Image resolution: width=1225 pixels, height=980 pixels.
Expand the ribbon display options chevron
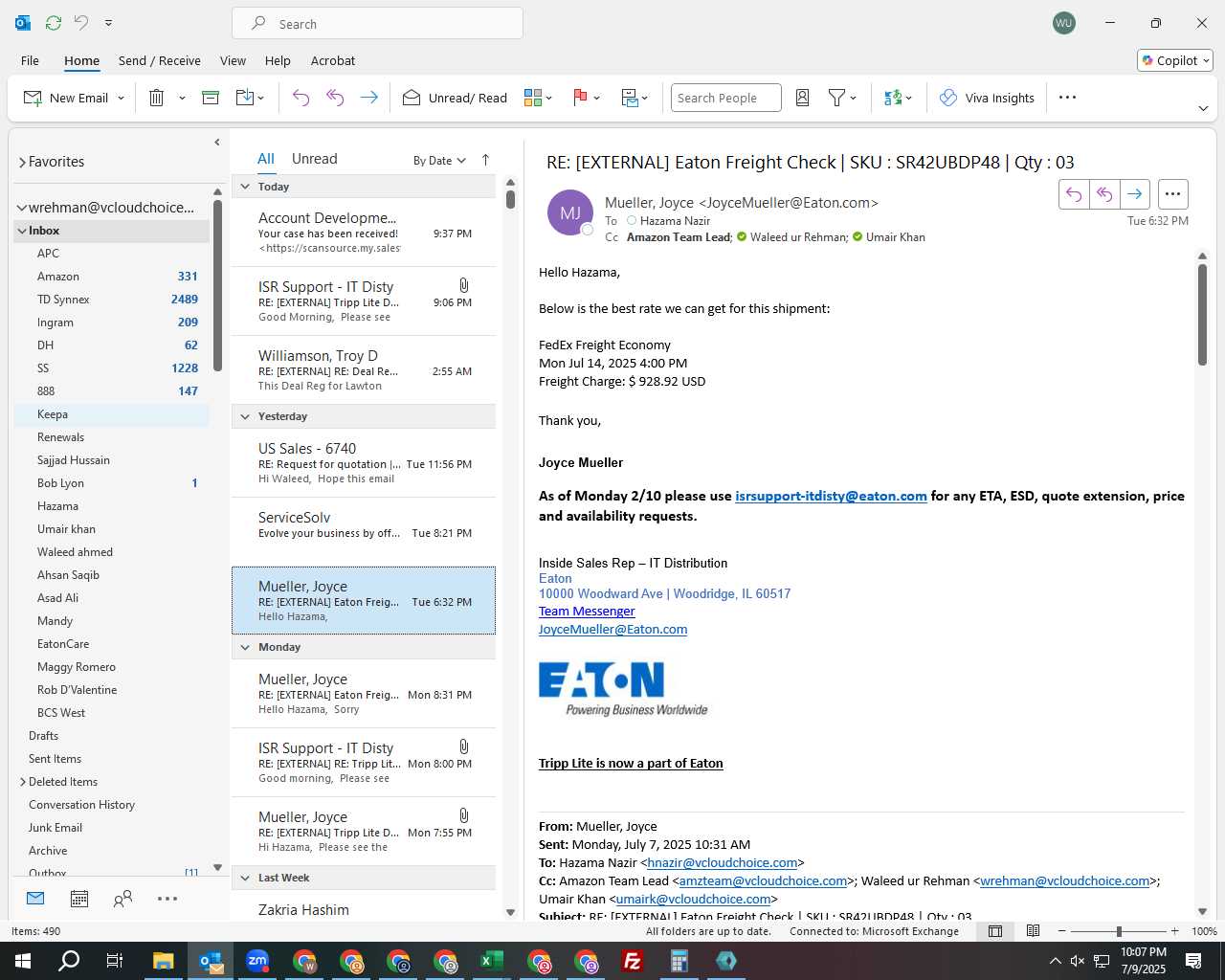click(x=1203, y=109)
